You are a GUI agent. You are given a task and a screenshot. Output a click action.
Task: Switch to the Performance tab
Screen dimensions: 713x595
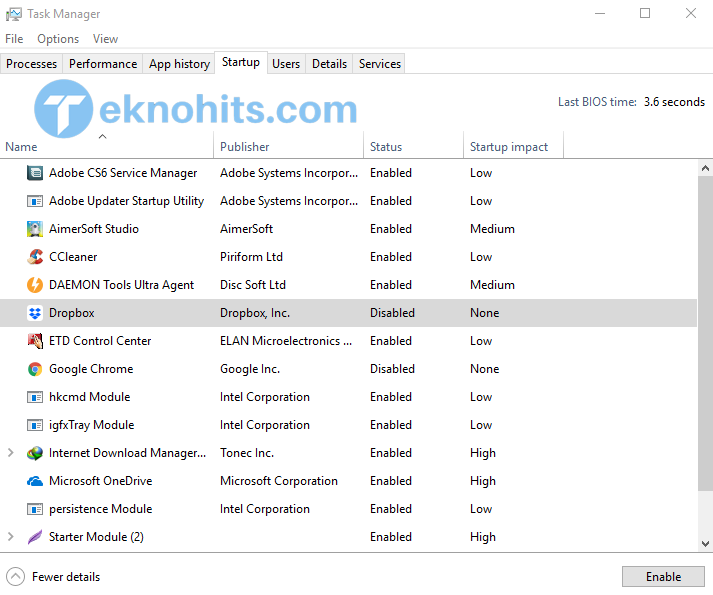tap(103, 64)
